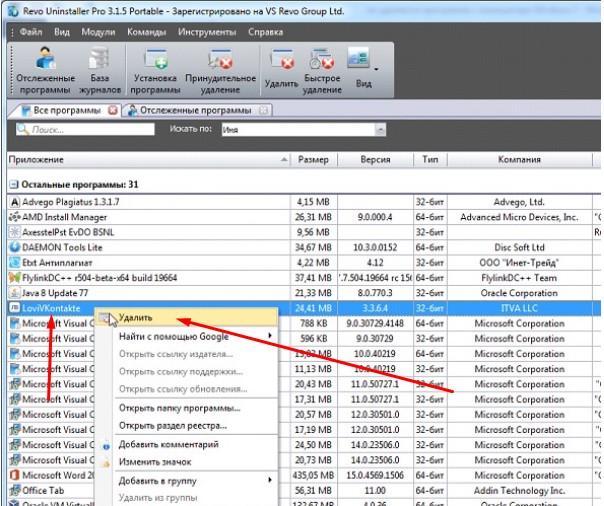Choose Удалить in the context menu
Image resolution: width=604 pixels, height=506 pixels.
(186, 318)
